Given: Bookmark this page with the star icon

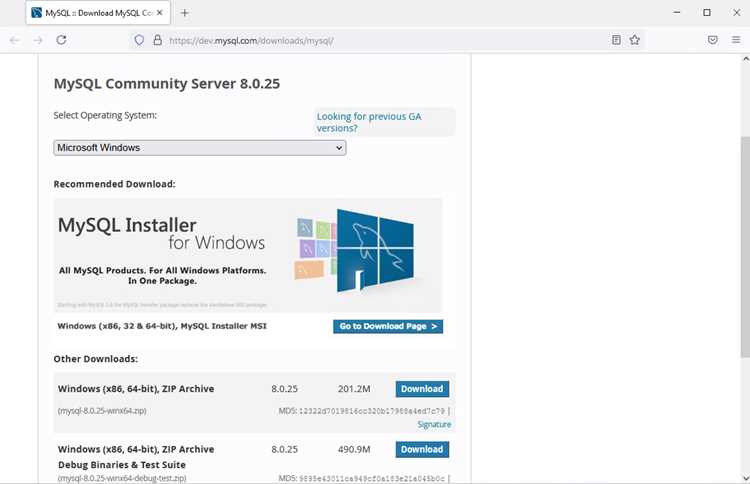Looking at the screenshot, I should pyautogui.click(x=635, y=40).
